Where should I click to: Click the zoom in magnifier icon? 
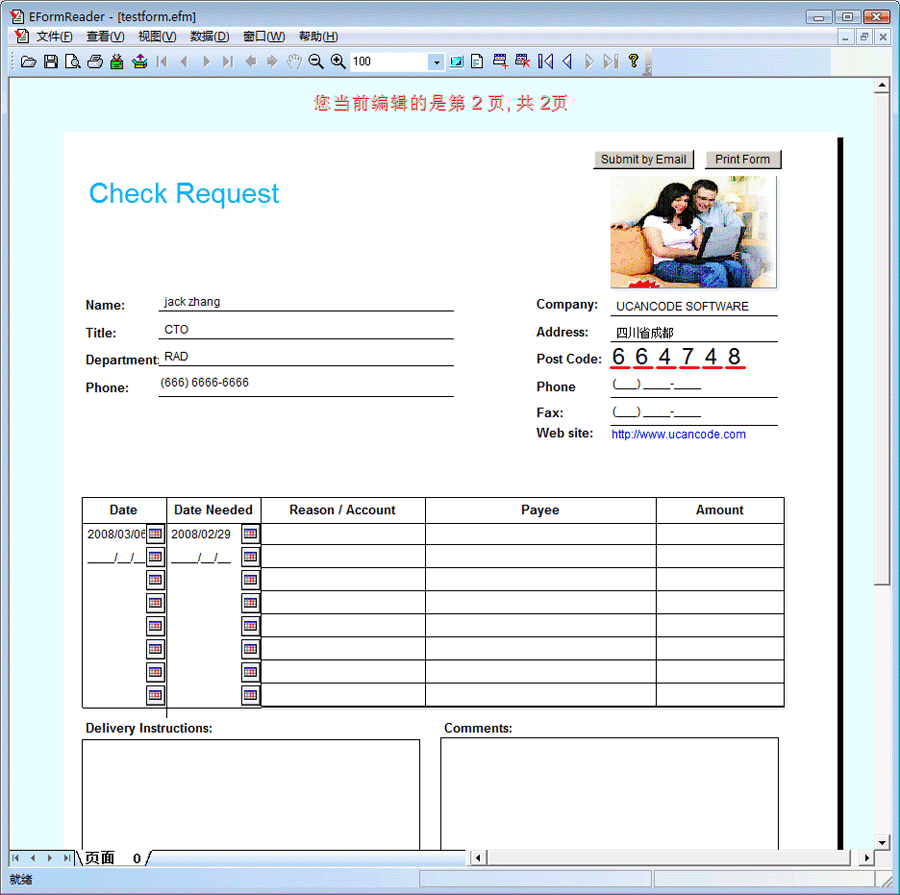point(338,62)
